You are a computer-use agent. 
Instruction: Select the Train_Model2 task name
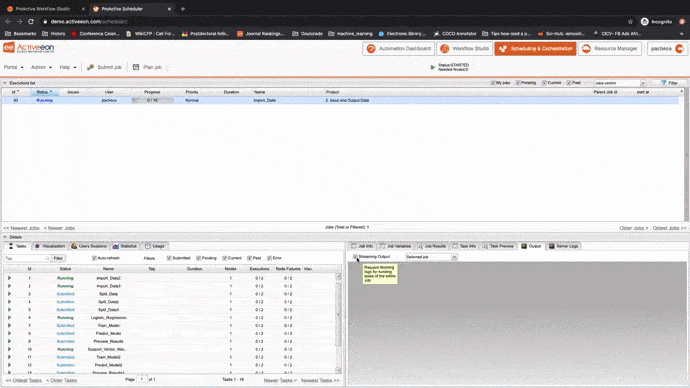(x=108, y=357)
